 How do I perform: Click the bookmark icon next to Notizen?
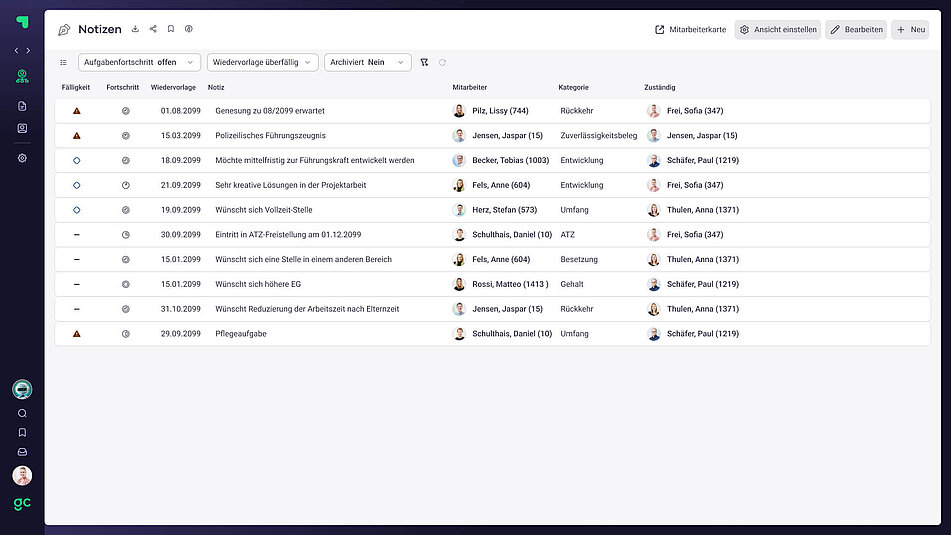(171, 30)
